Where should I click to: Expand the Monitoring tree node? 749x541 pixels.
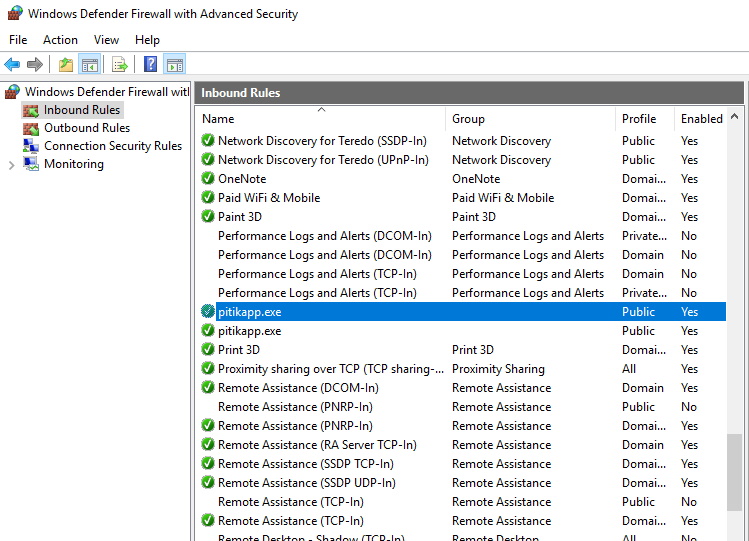(11, 165)
